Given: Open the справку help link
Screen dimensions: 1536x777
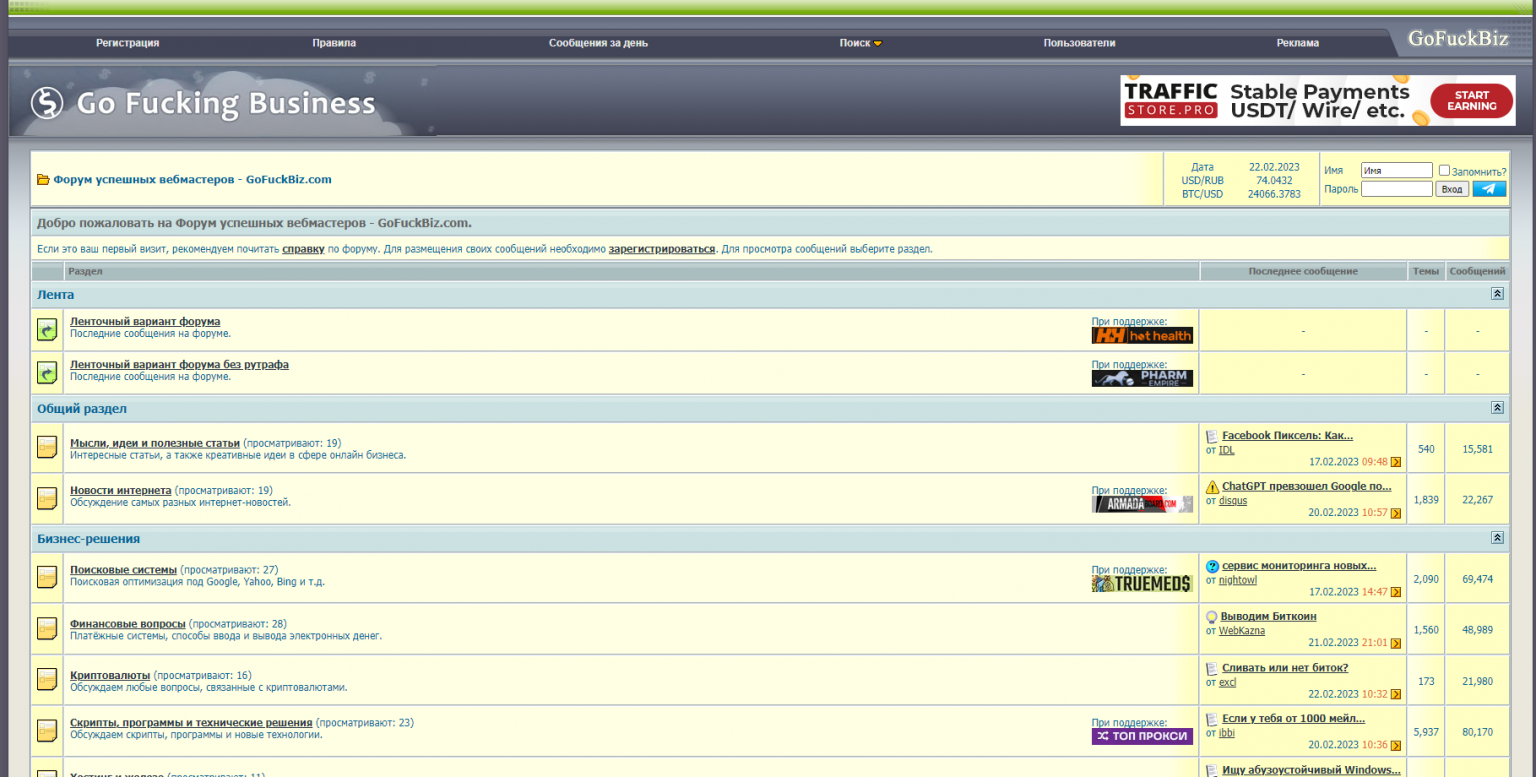Looking at the screenshot, I should (303, 249).
